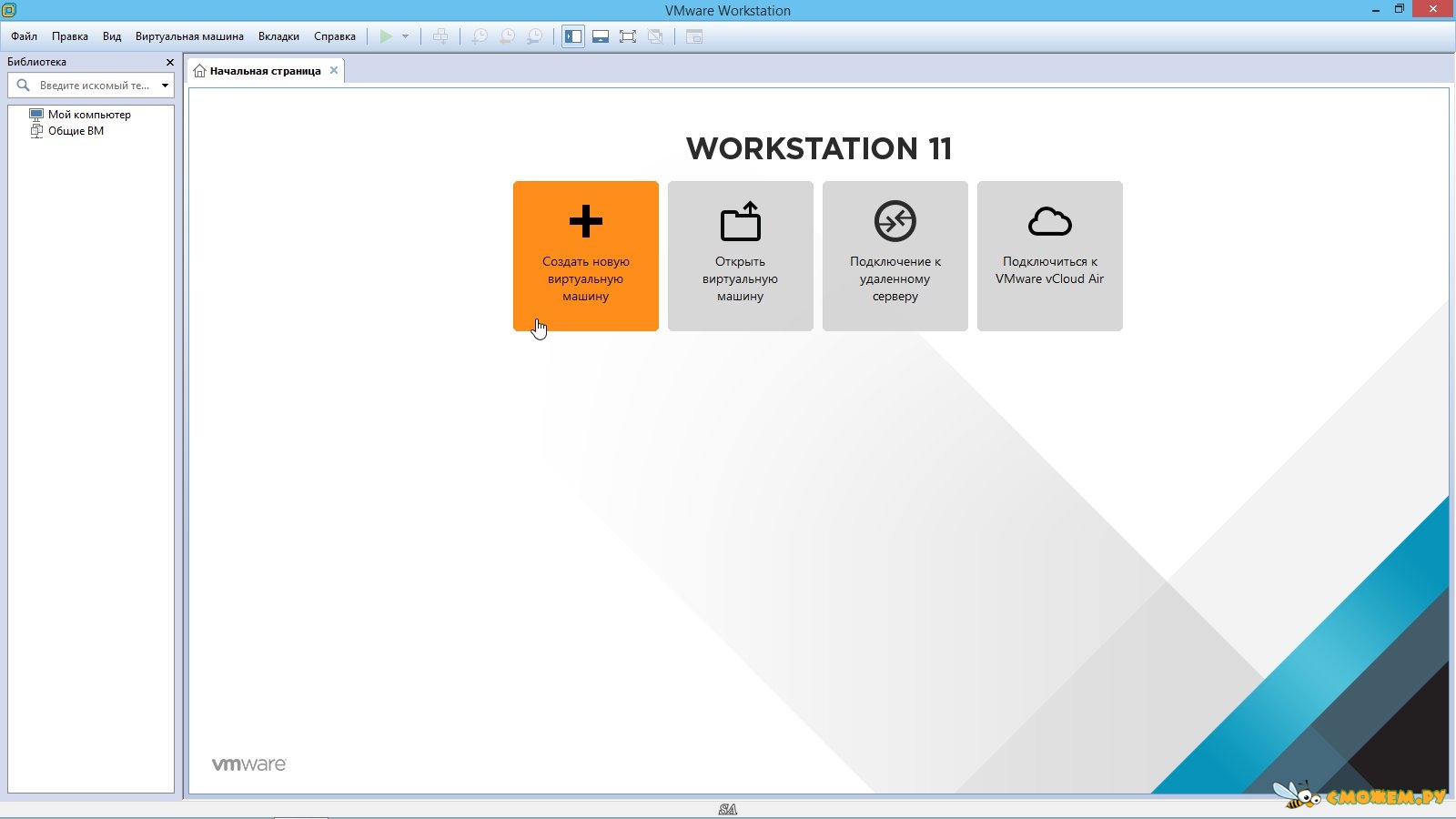Select the Начальная страница tab
Image resolution: width=1456 pixels, height=819 pixels.
[265, 71]
